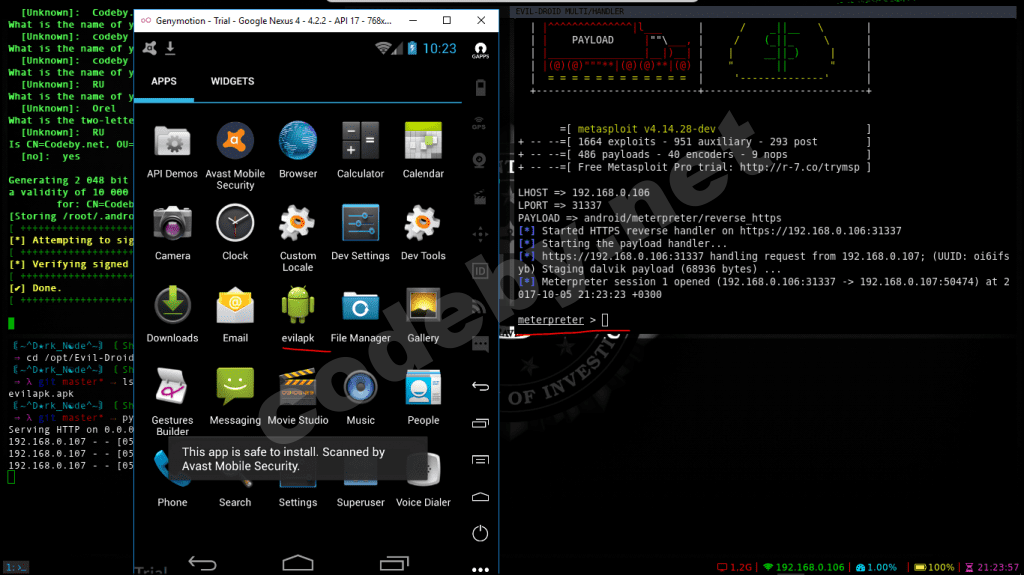Tap the Avast notification icon in status bar

pyautogui.click(x=150, y=48)
